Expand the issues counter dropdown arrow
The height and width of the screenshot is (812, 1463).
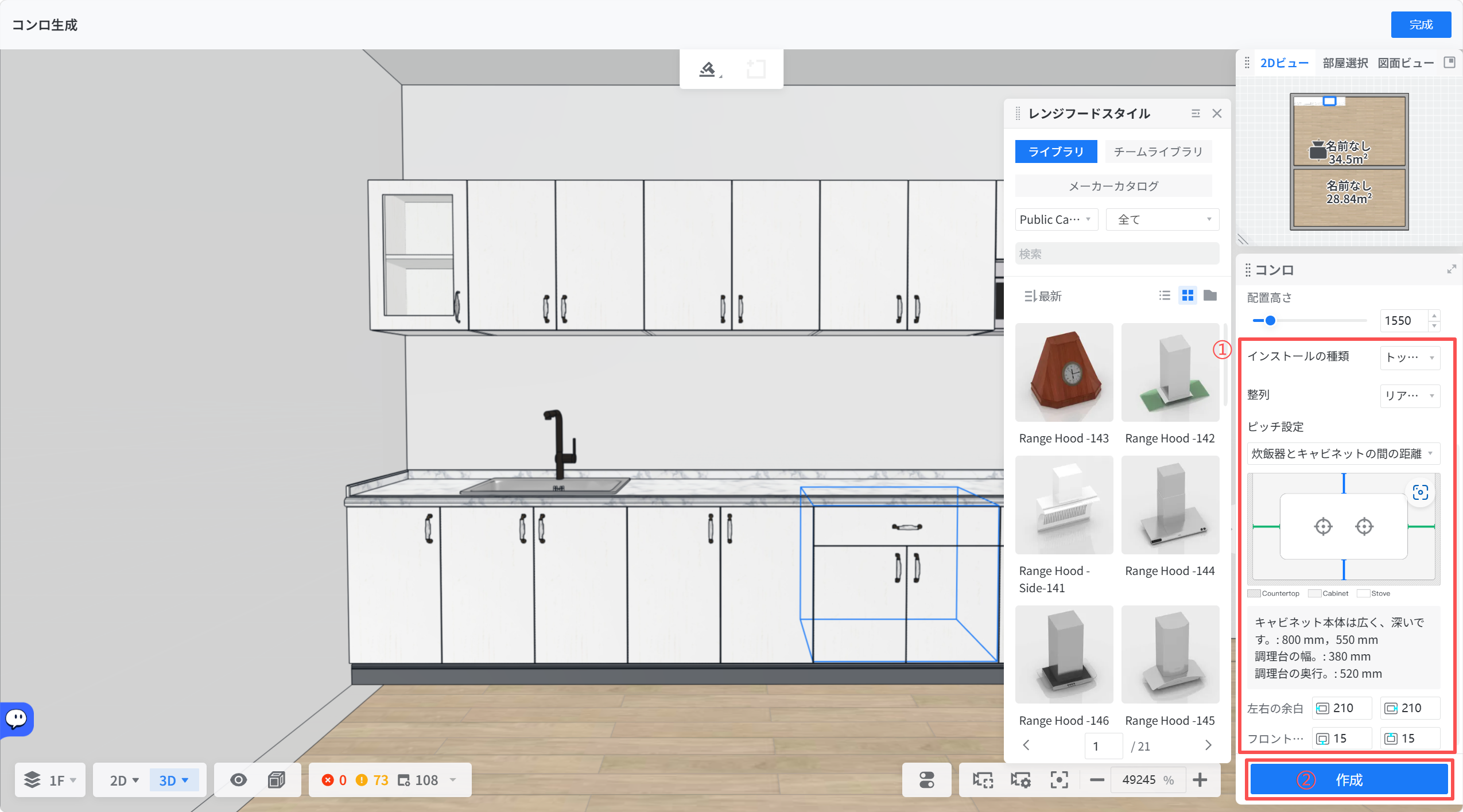point(453,780)
